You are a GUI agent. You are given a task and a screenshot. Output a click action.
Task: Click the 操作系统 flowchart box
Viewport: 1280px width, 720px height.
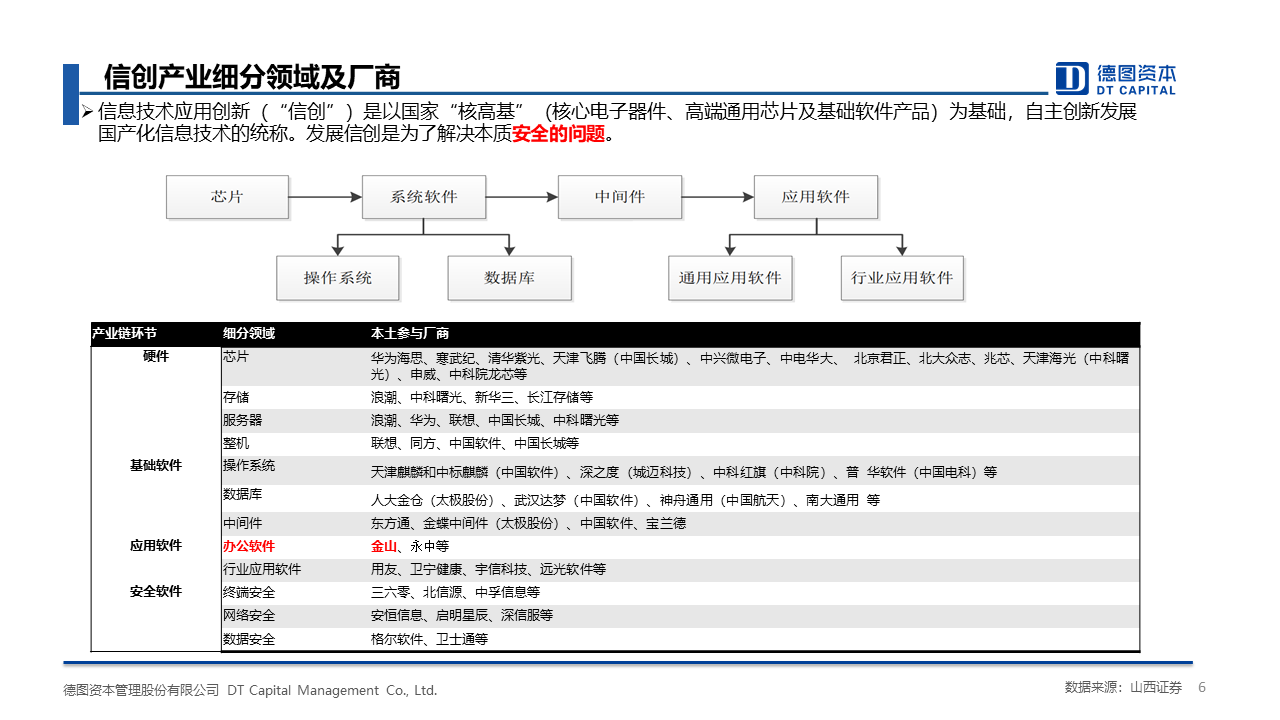pos(338,278)
